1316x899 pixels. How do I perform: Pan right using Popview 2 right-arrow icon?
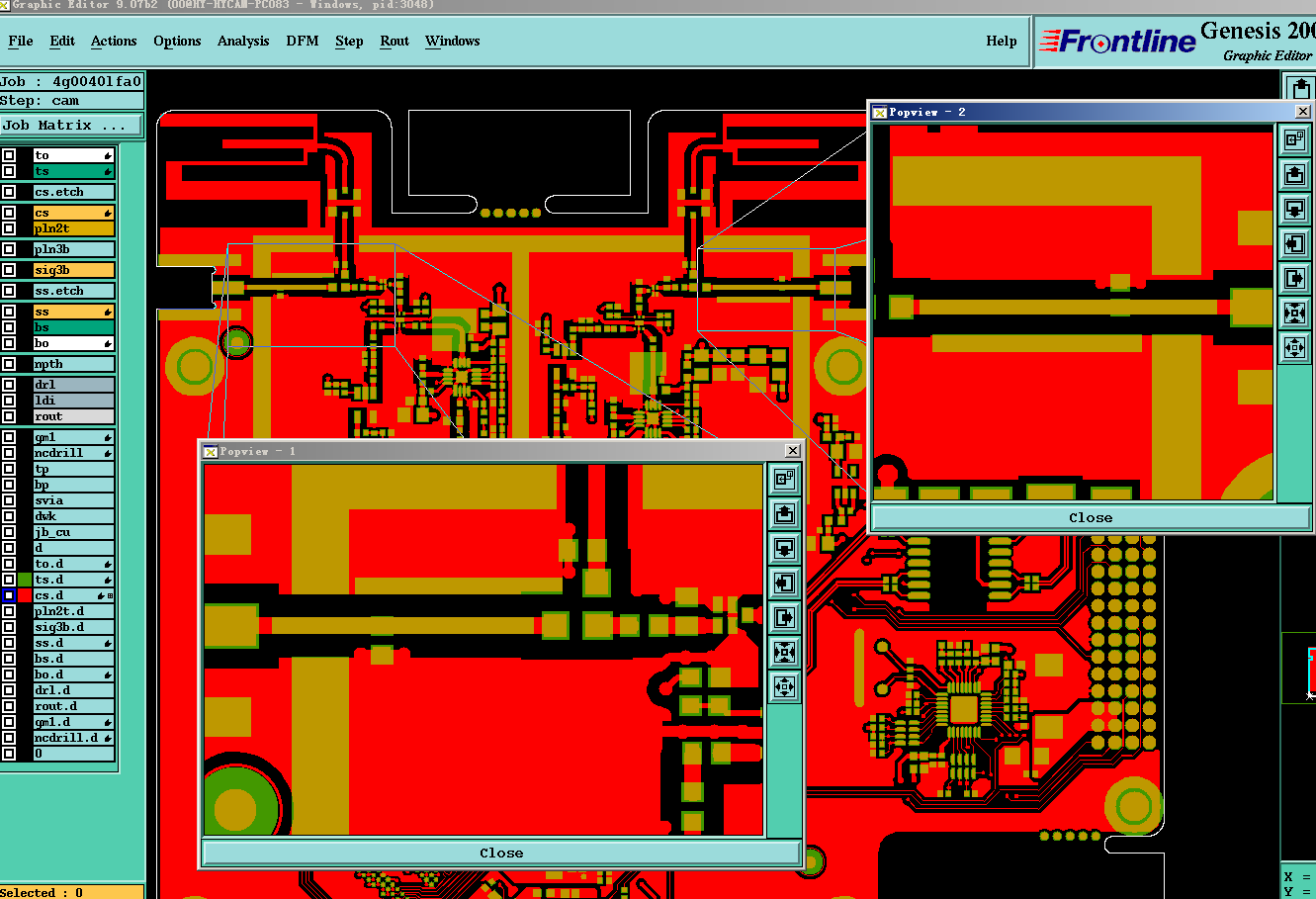click(x=1295, y=278)
